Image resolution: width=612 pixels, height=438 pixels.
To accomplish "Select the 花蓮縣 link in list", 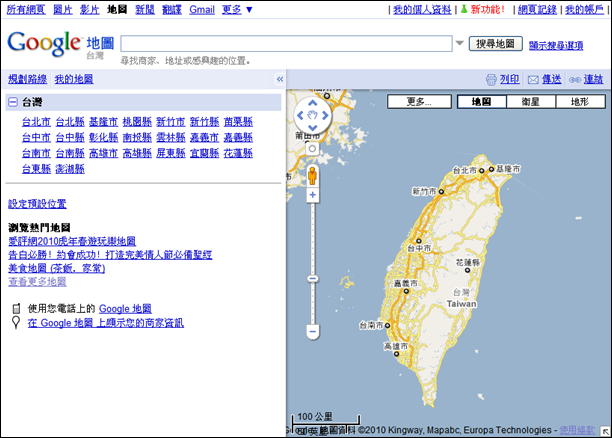I will [238, 153].
